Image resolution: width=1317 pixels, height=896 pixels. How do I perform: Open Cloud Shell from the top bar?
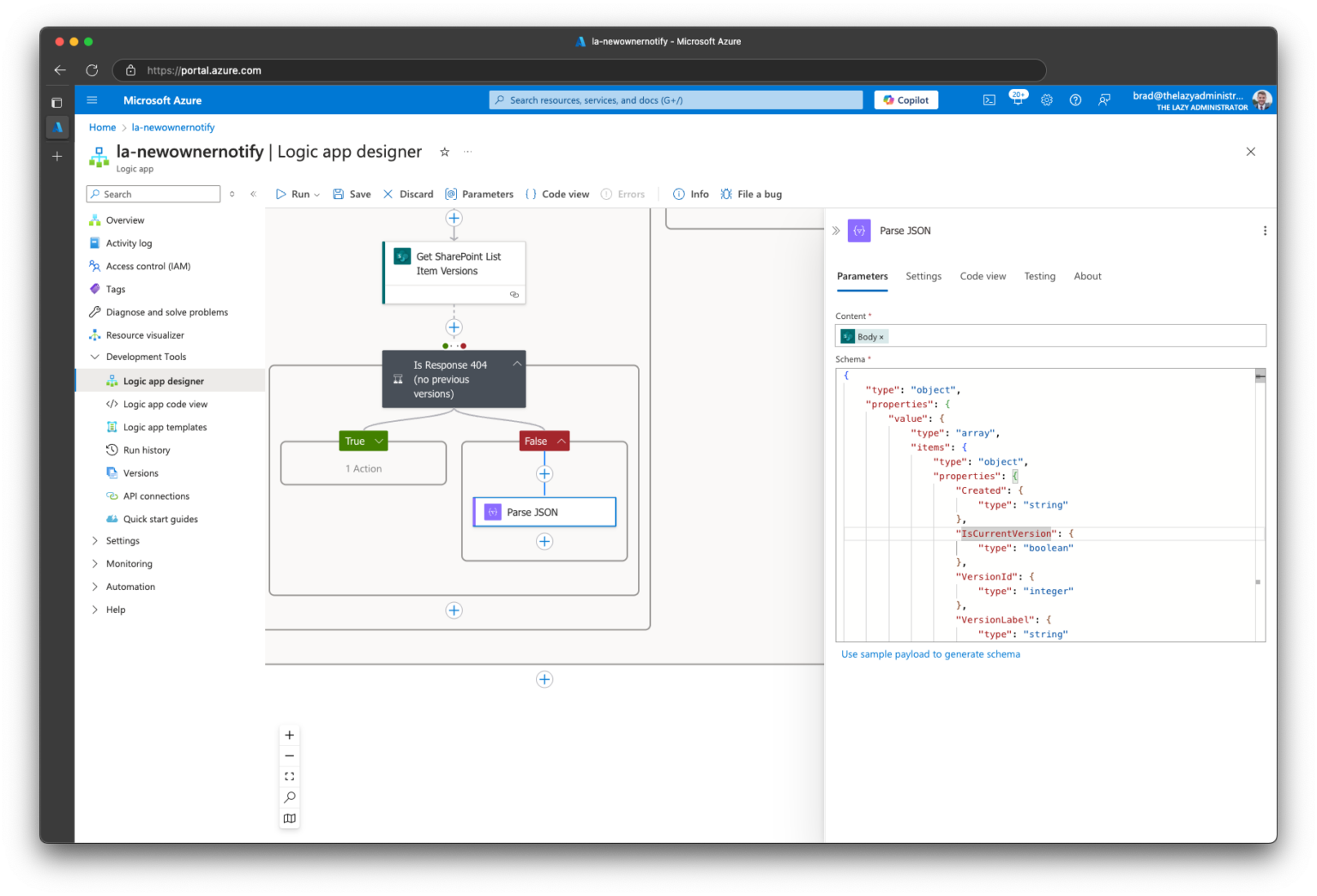[x=989, y=100]
